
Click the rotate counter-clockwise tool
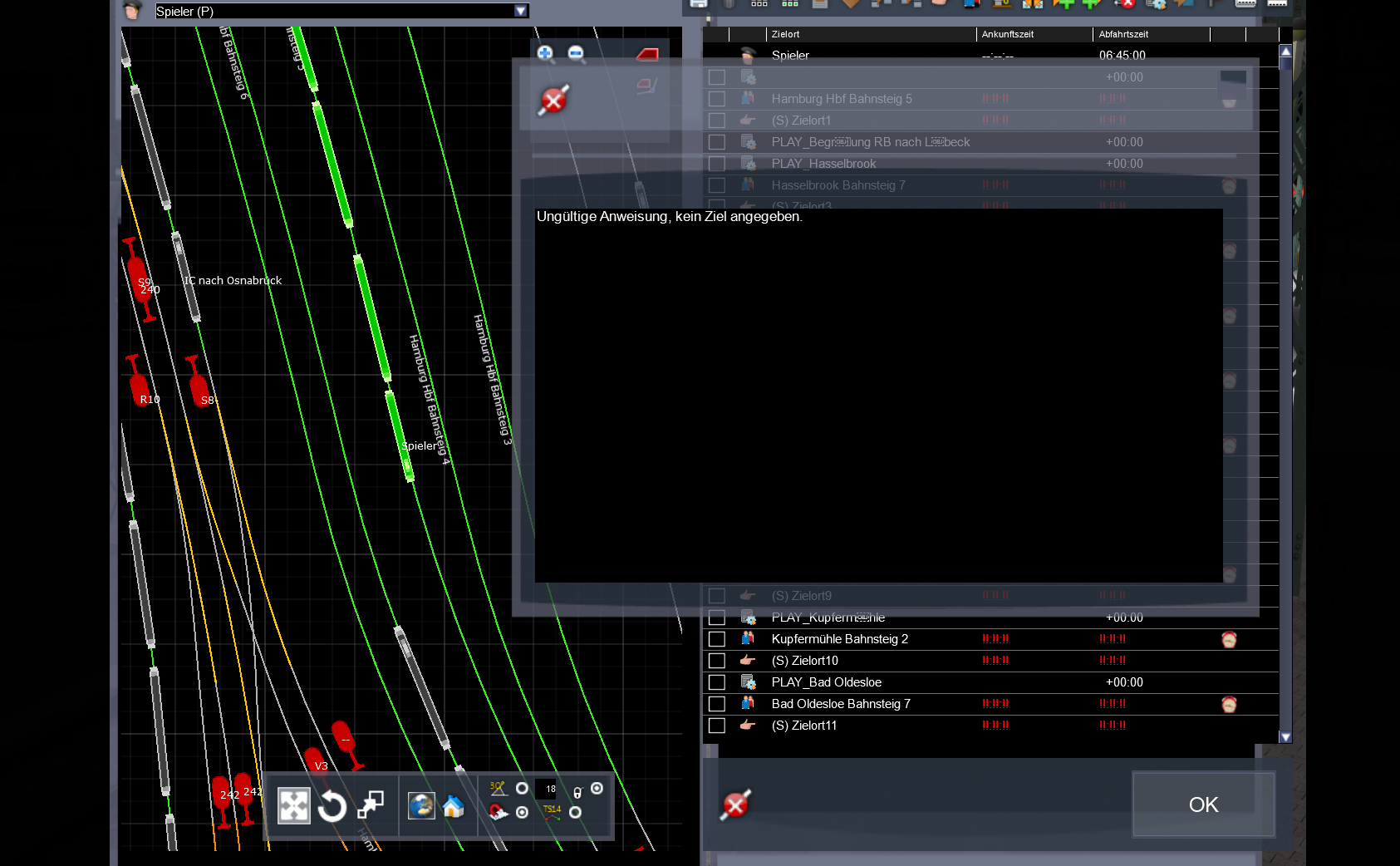(x=332, y=806)
